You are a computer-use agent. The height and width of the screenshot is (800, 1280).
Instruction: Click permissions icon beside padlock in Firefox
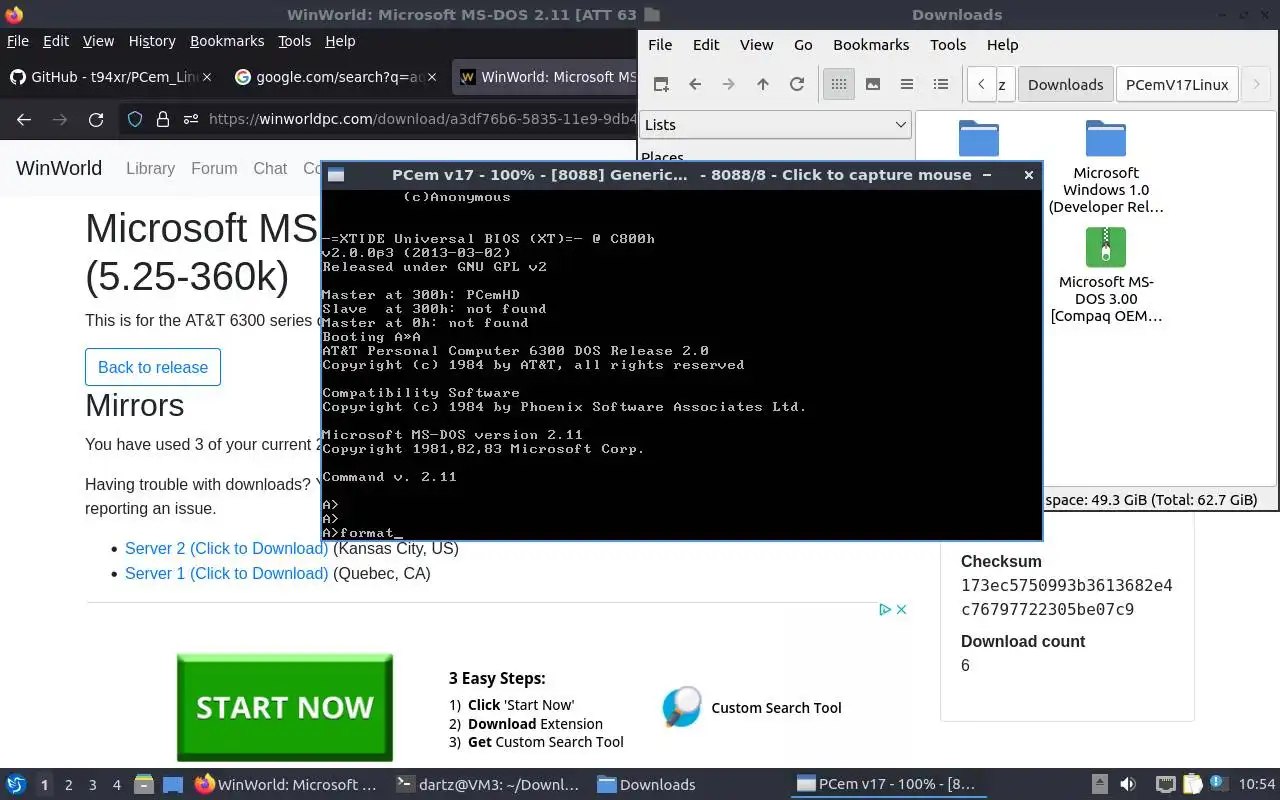click(190, 119)
